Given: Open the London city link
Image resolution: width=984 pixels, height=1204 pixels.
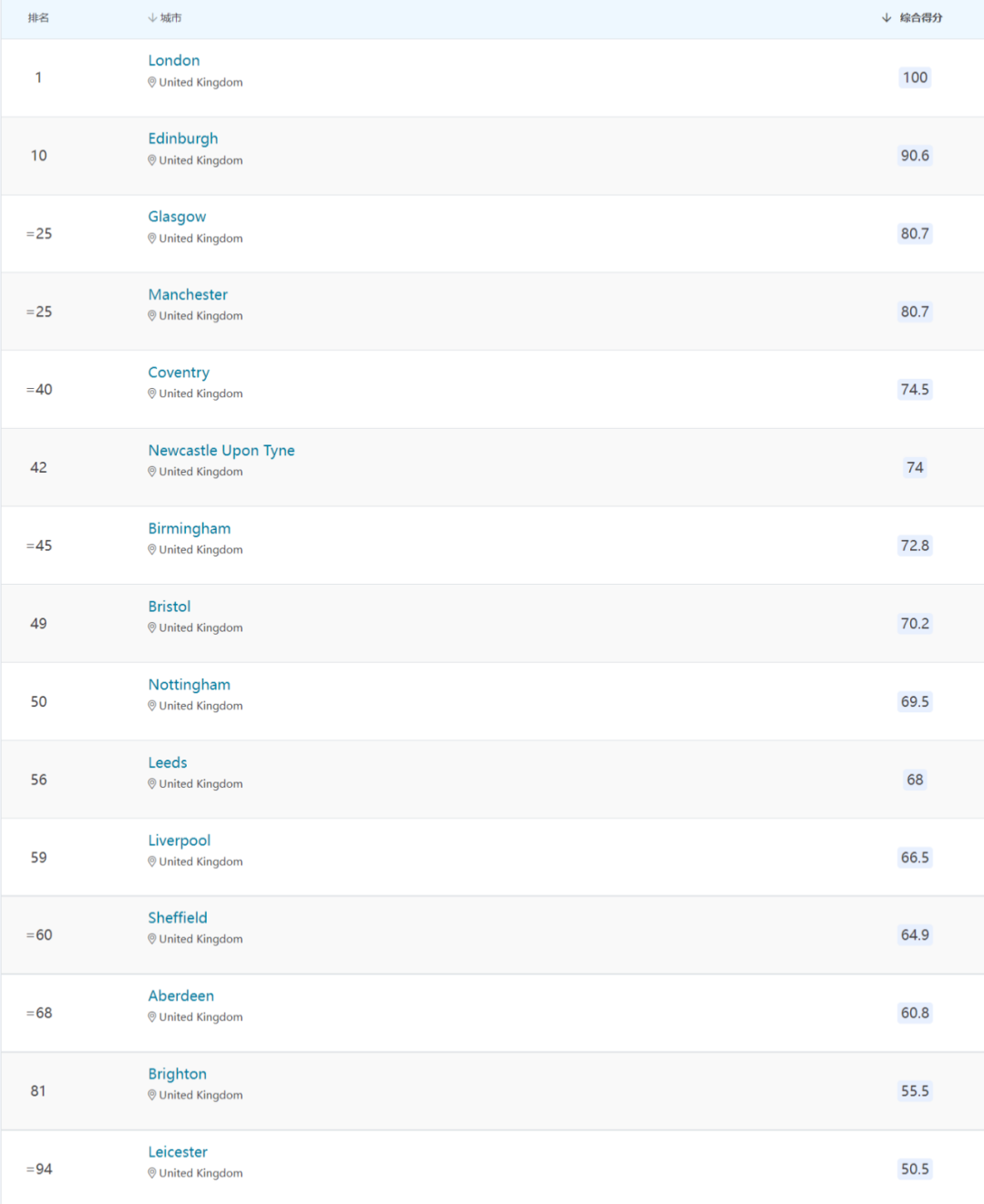Looking at the screenshot, I should point(174,60).
